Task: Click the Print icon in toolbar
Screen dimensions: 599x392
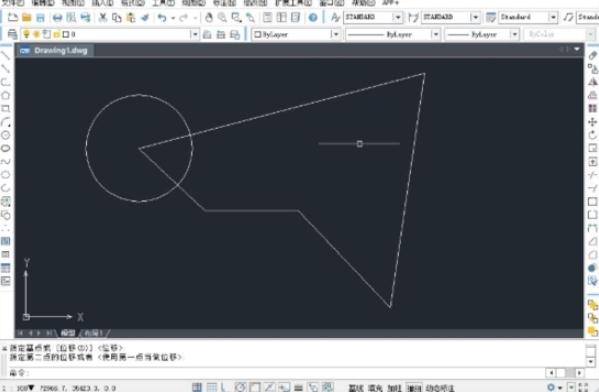Action: (57, 17)
